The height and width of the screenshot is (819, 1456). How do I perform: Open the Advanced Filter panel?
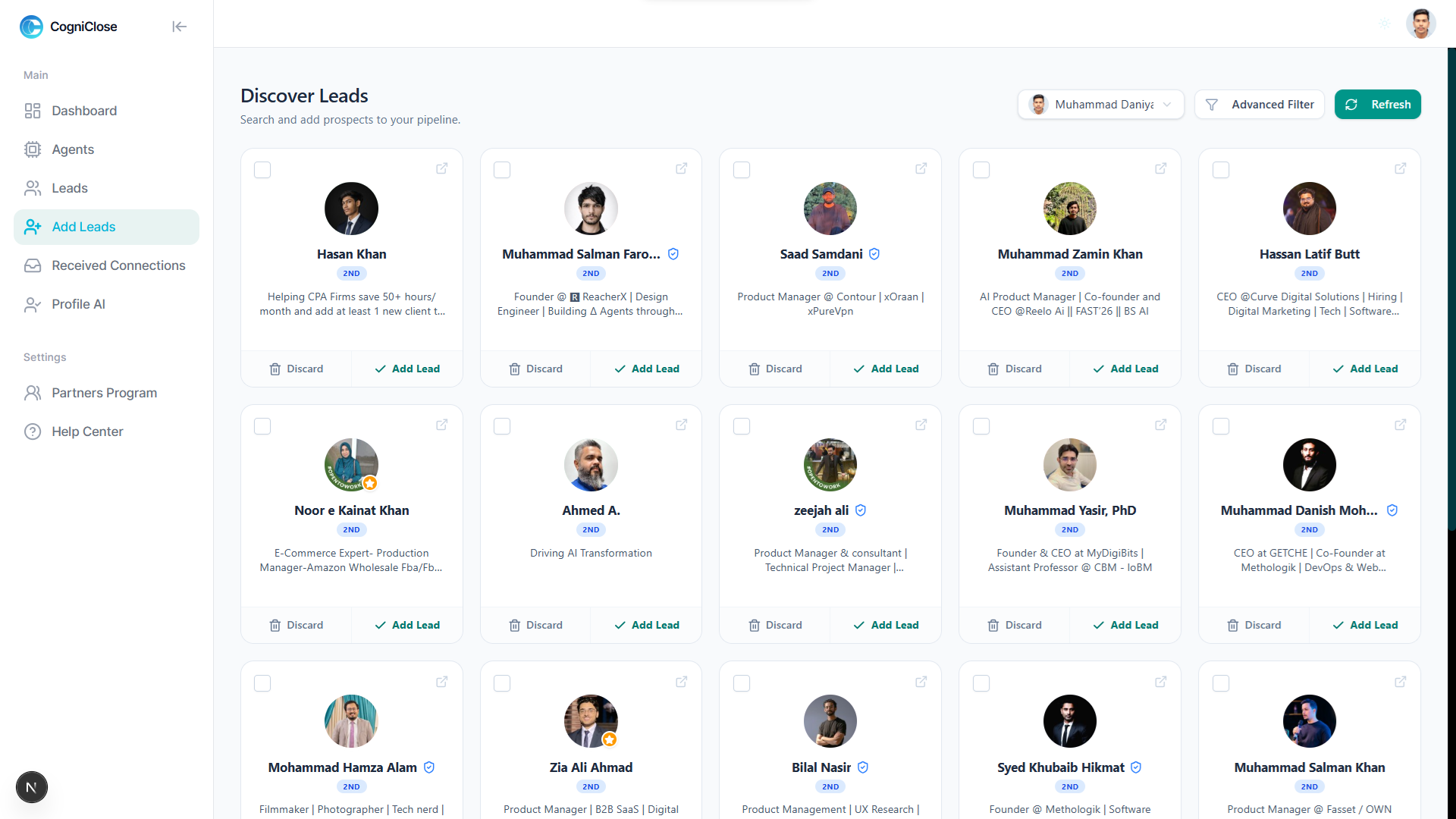click(x=1259, y=105)
